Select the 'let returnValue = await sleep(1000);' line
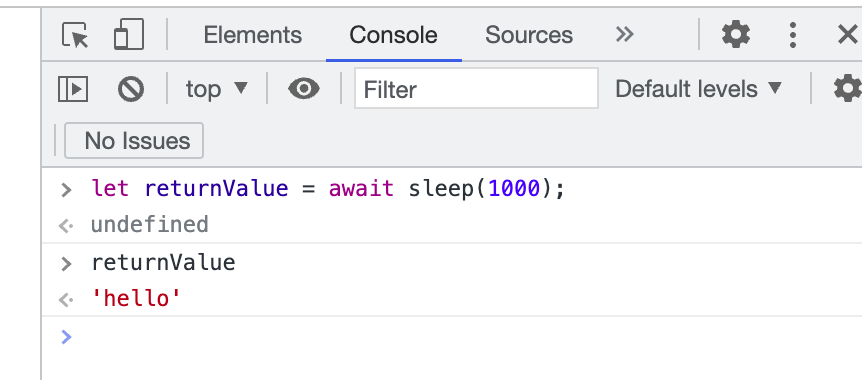Viewport: 862px width, 380px height. click(x=328, y=189)
